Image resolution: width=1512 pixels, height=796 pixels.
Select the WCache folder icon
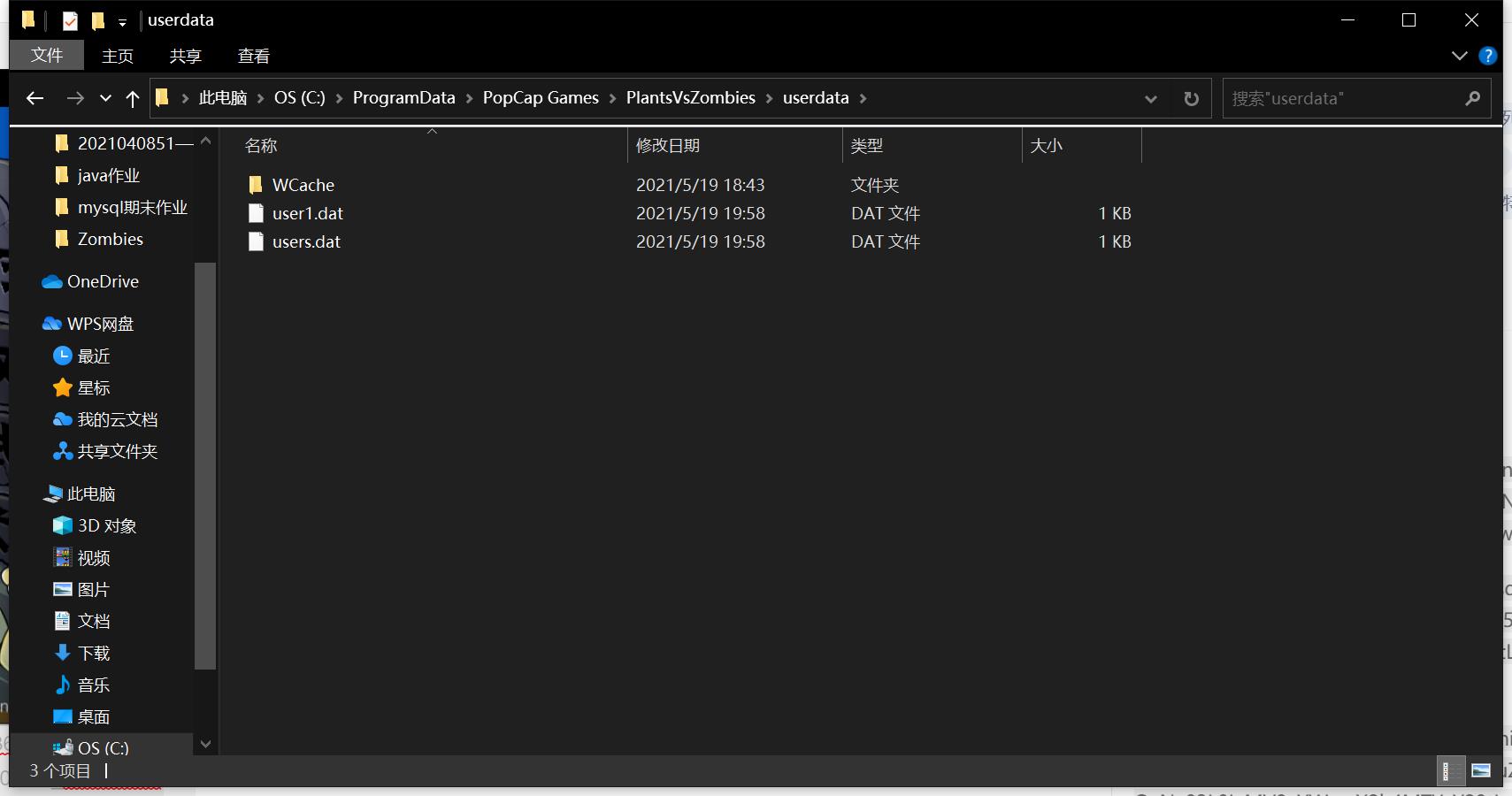click(x=256, y=185)
